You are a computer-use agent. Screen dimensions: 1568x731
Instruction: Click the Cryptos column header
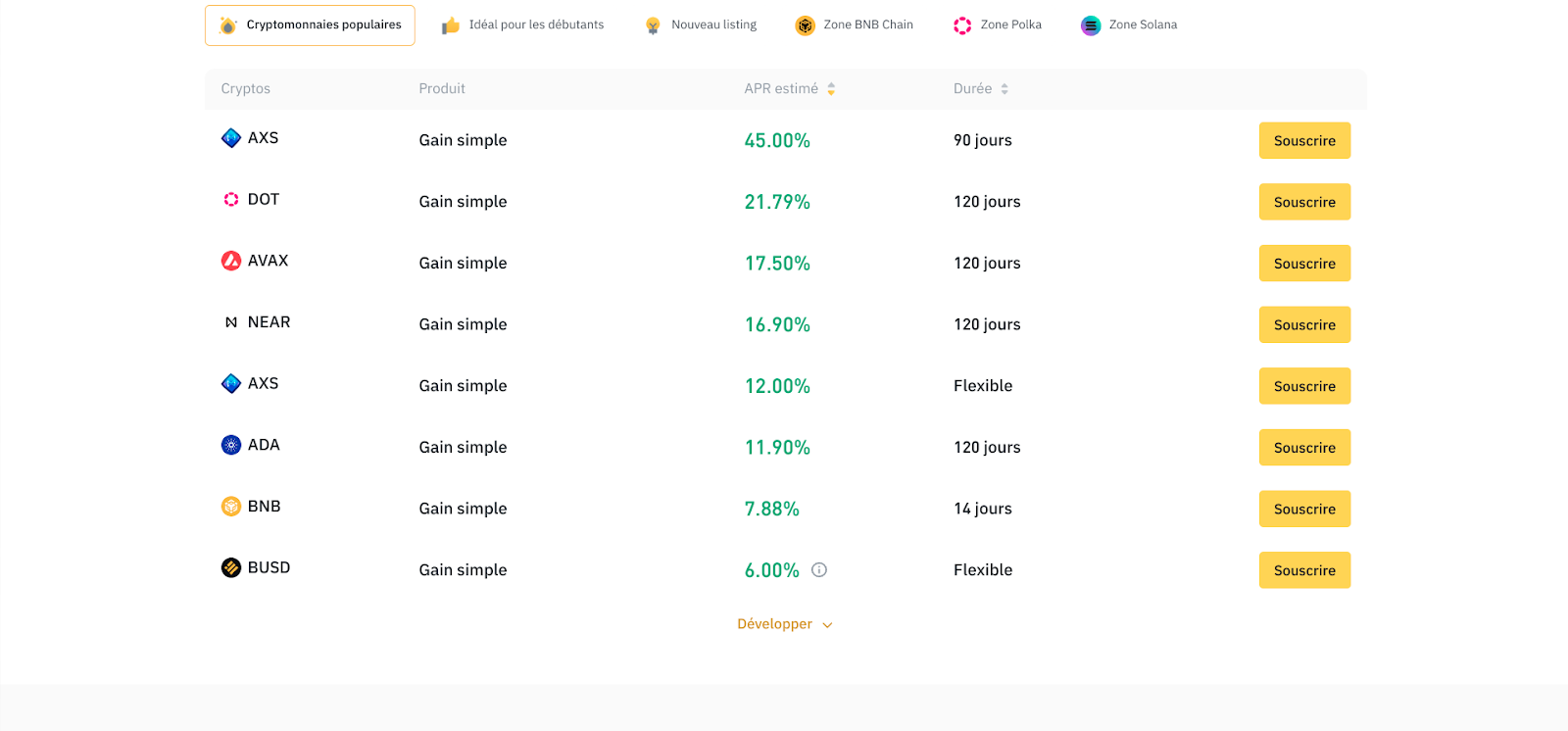tap(245, 88)
